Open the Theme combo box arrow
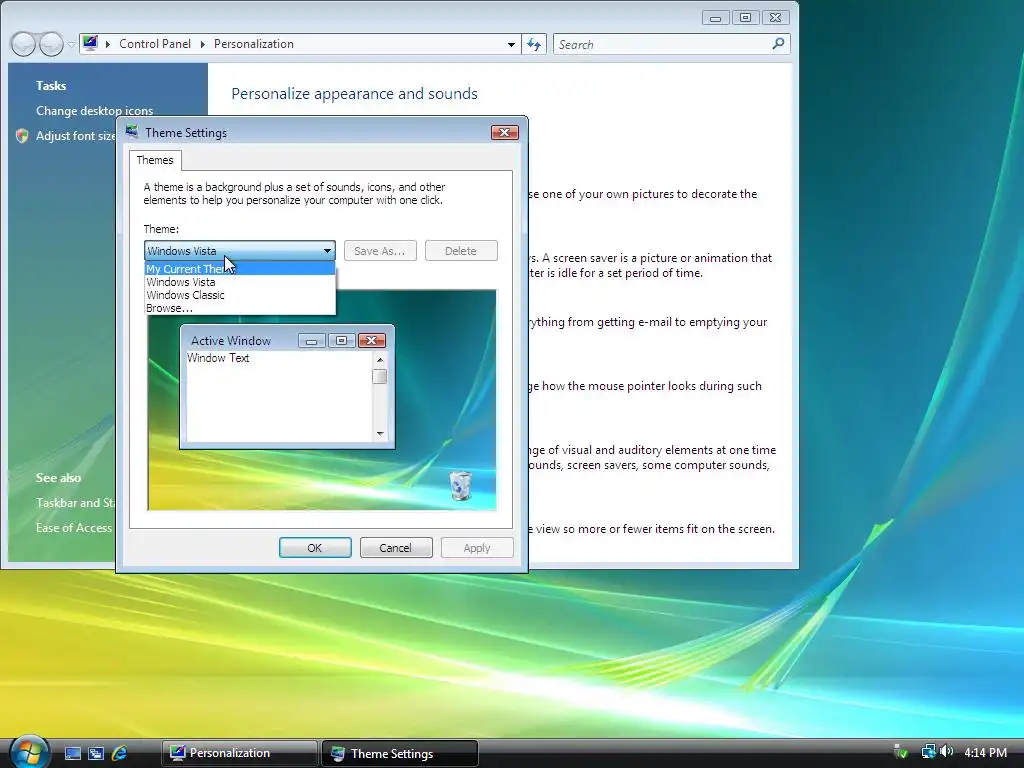Screen dimensions: 1024x768 point(327,251)
